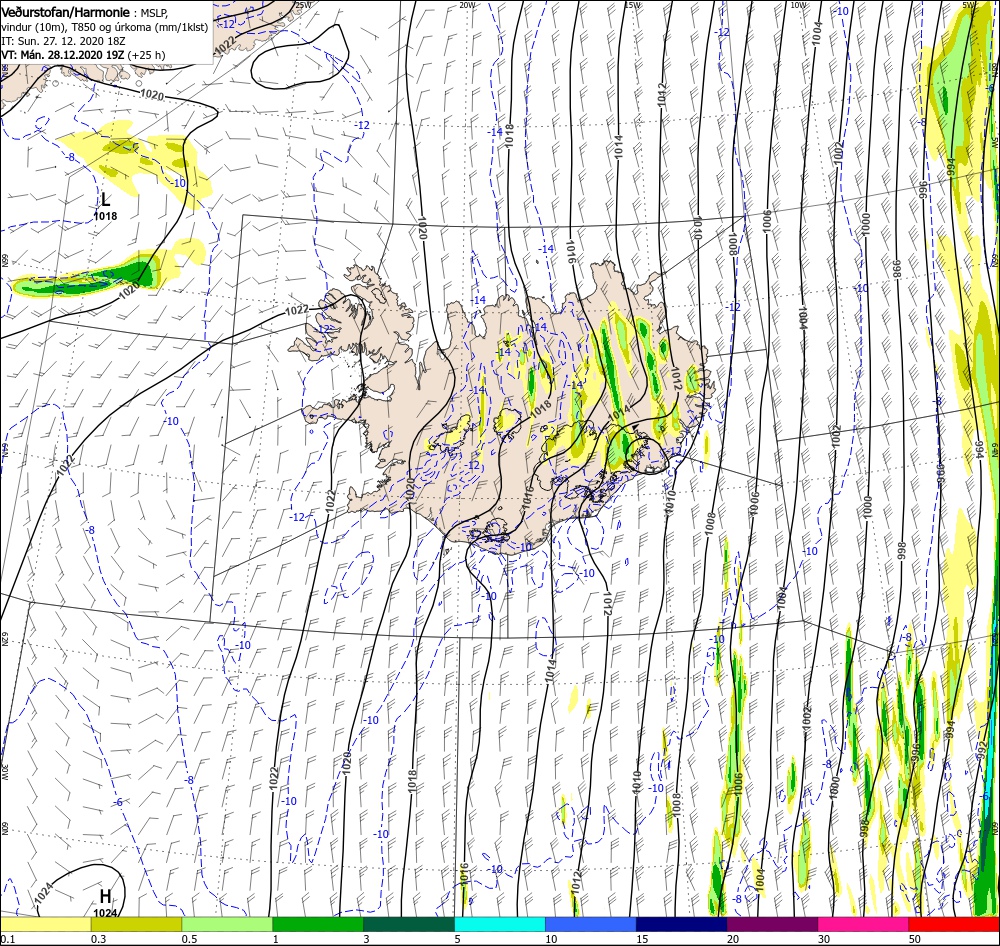
Task: Click the '0.3' legend value label
Action: point(99,939)
